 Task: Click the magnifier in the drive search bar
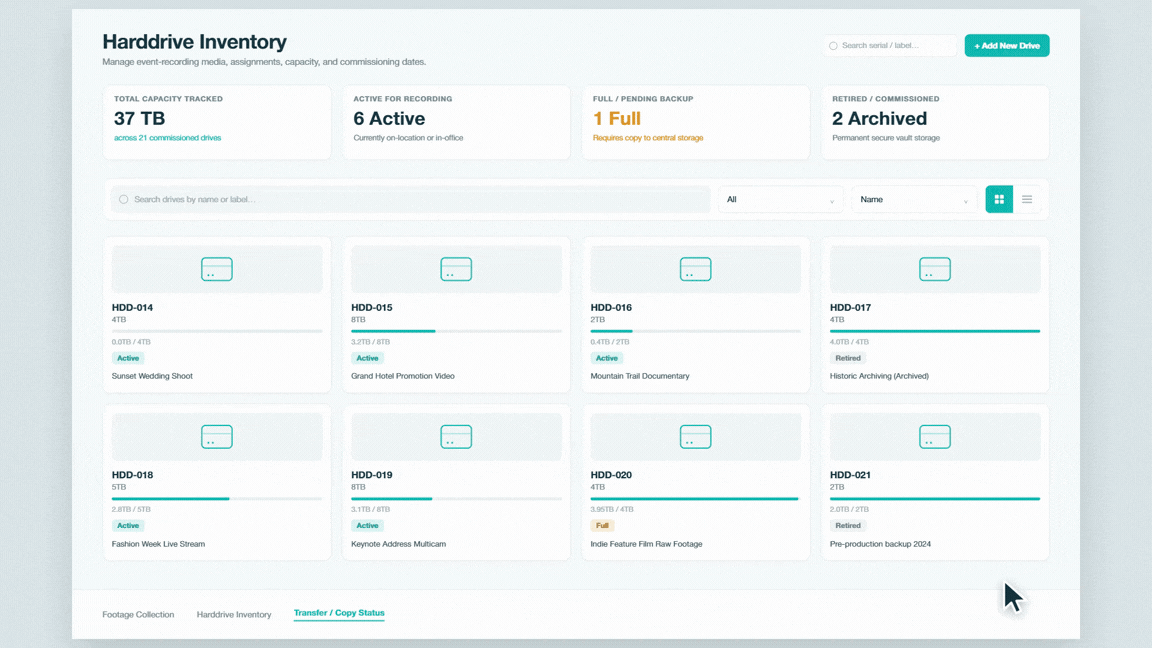[x=123, y=199]
